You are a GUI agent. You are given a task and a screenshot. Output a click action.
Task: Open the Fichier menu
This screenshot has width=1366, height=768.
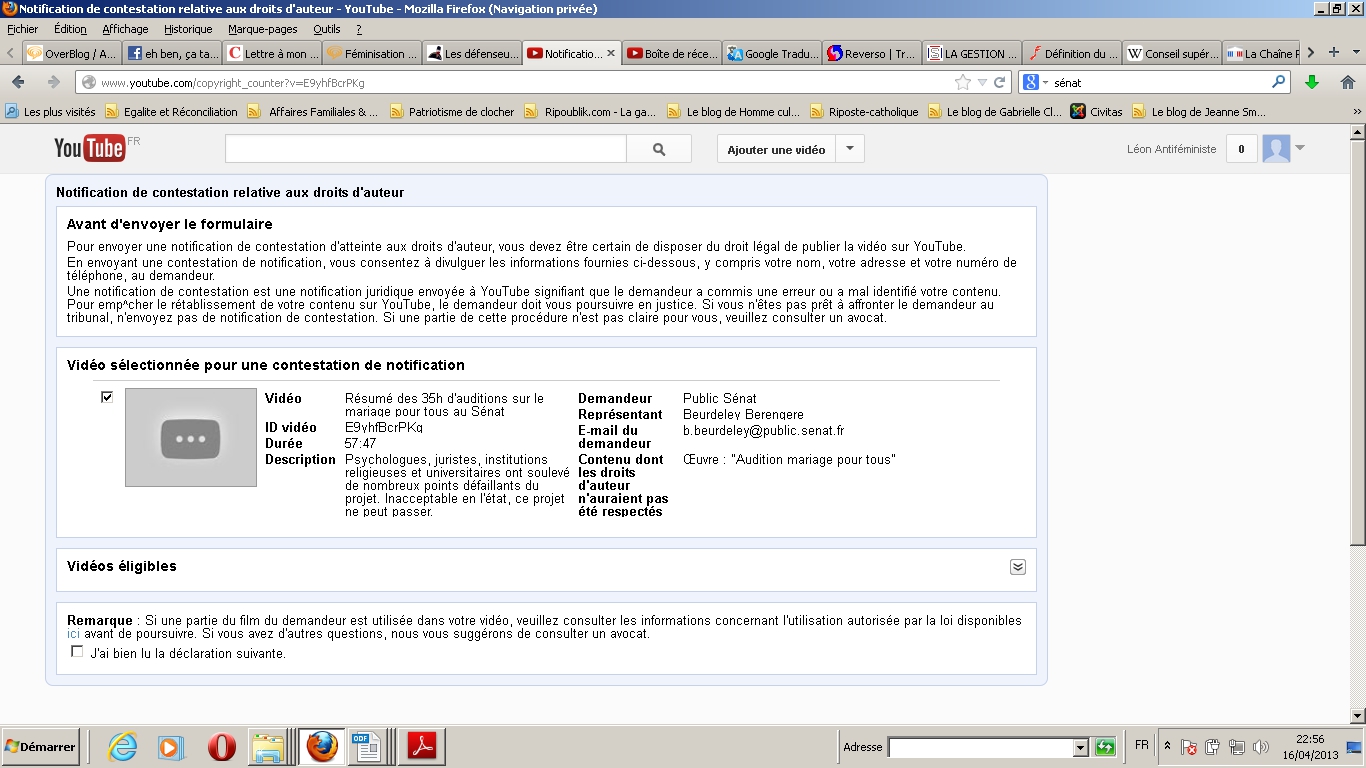tap(22, 29)
